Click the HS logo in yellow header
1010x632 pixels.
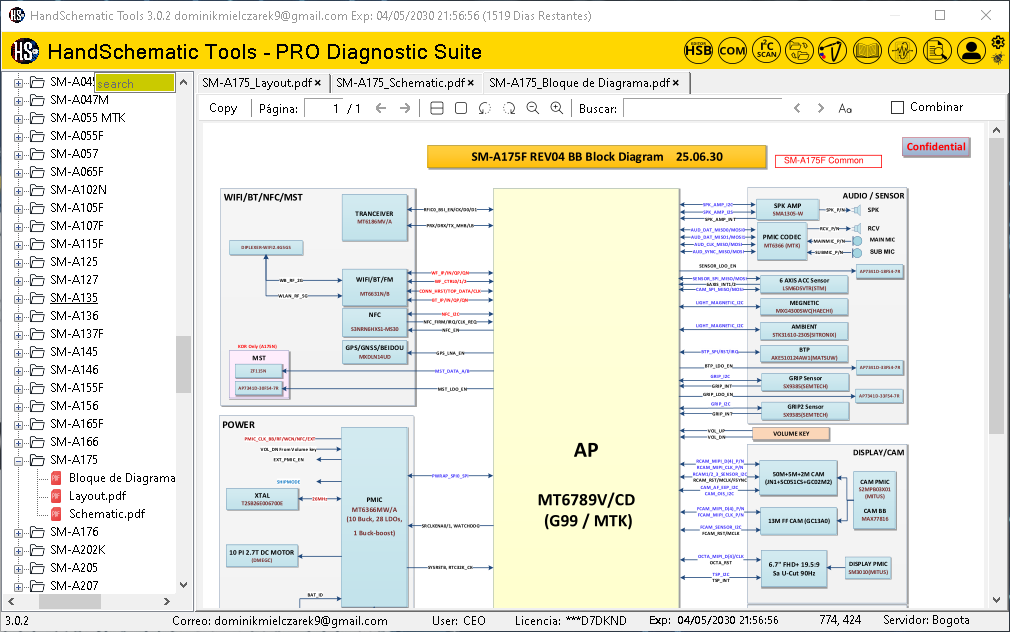click(25, 51)
